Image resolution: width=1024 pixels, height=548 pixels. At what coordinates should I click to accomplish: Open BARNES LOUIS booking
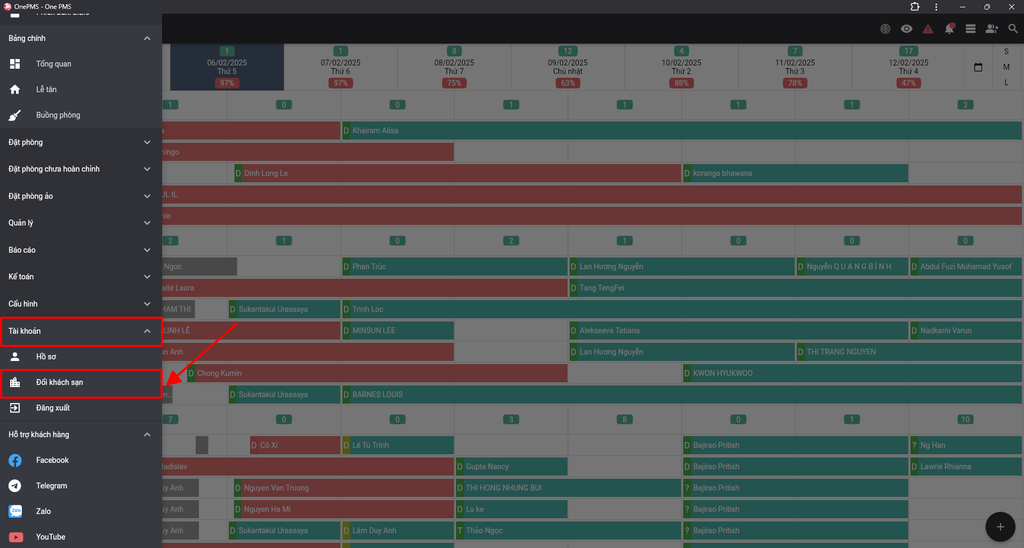tap(682, 395)
